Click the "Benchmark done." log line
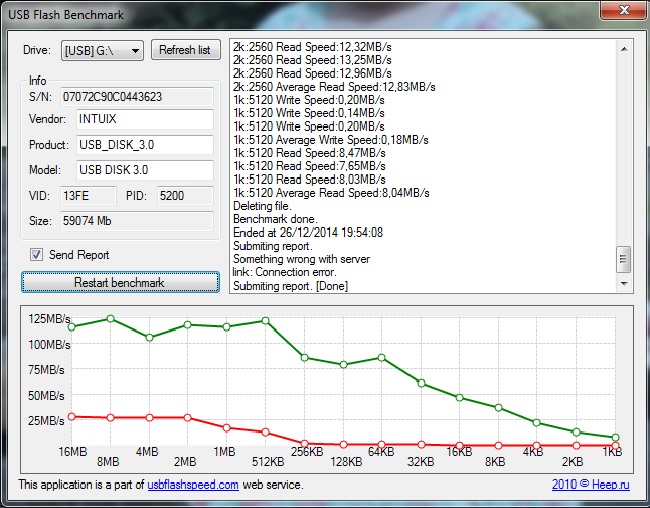Image resolution: width=650 pixels, height=508 pixels. pyautogui.click(x=277, y=218)
